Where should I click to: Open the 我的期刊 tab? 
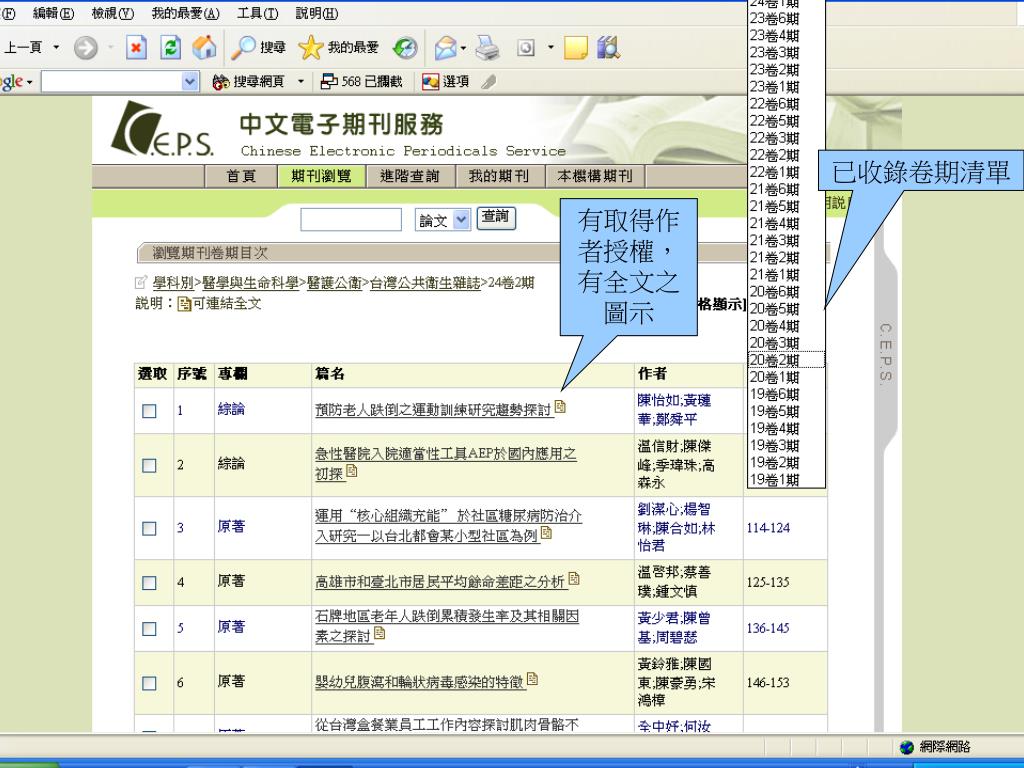tap(499, 176)
